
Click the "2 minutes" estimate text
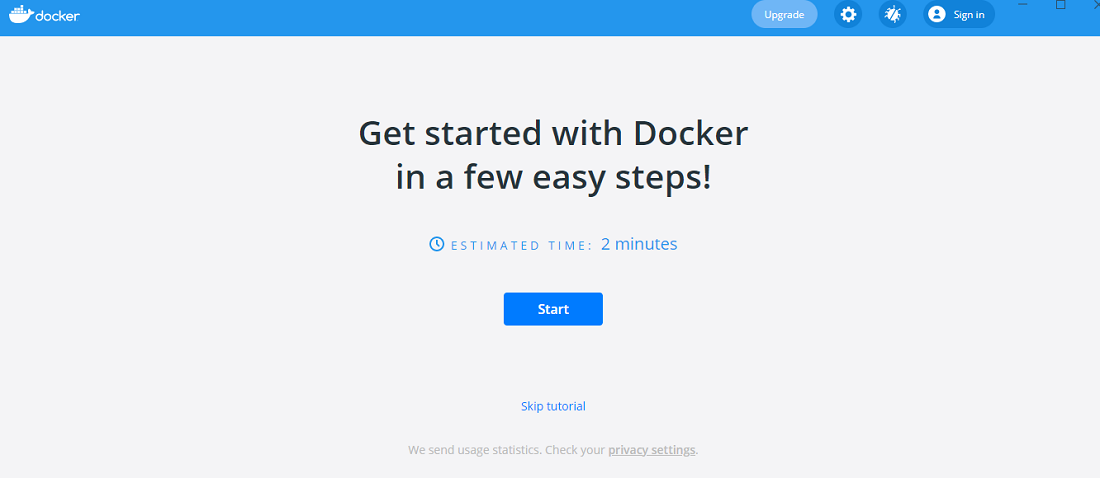[x=639, y=244]
